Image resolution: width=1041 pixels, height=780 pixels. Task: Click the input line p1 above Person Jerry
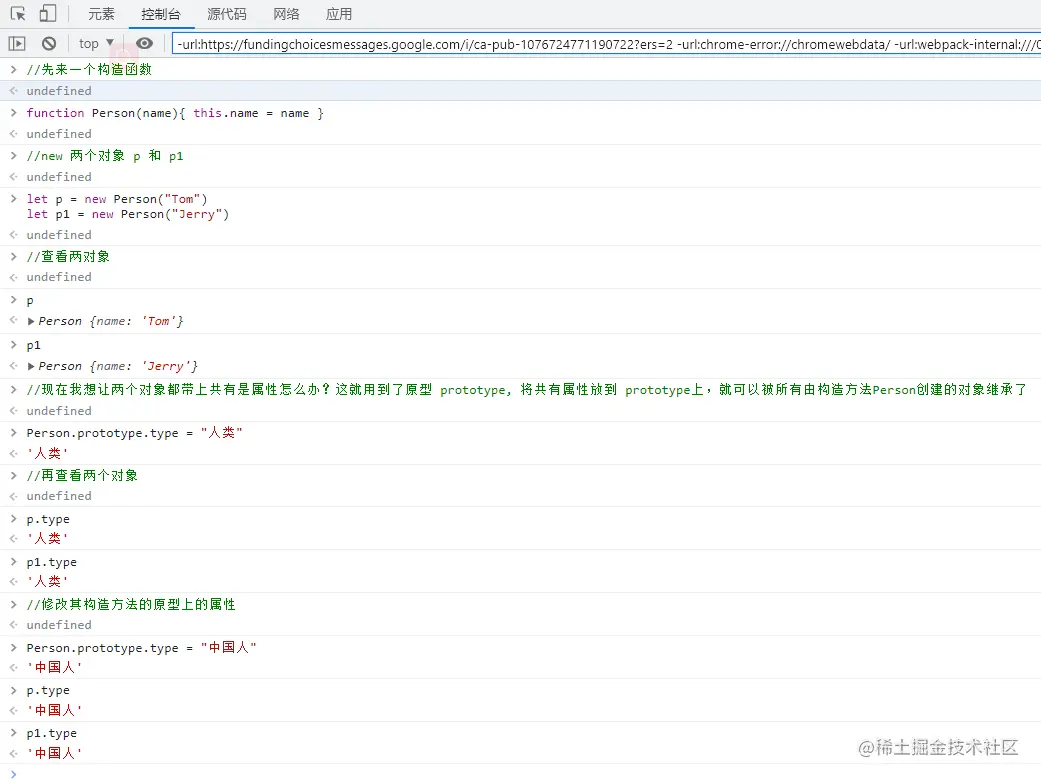pos(33,345)
